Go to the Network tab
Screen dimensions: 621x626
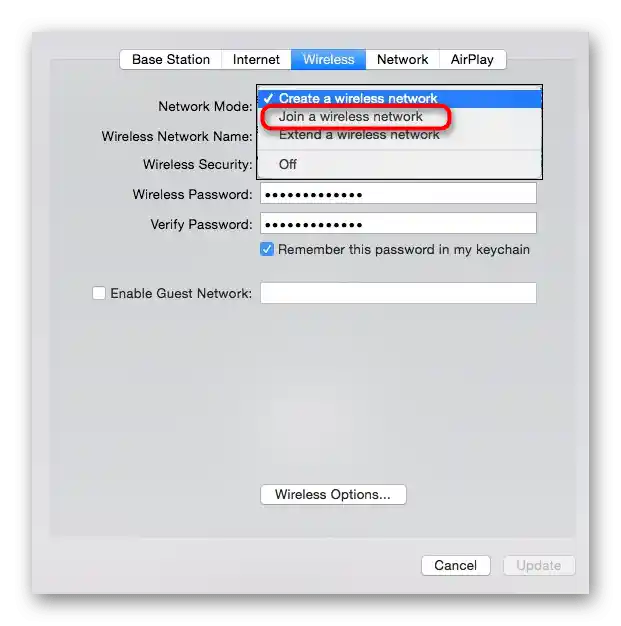(x=402, y=59)
